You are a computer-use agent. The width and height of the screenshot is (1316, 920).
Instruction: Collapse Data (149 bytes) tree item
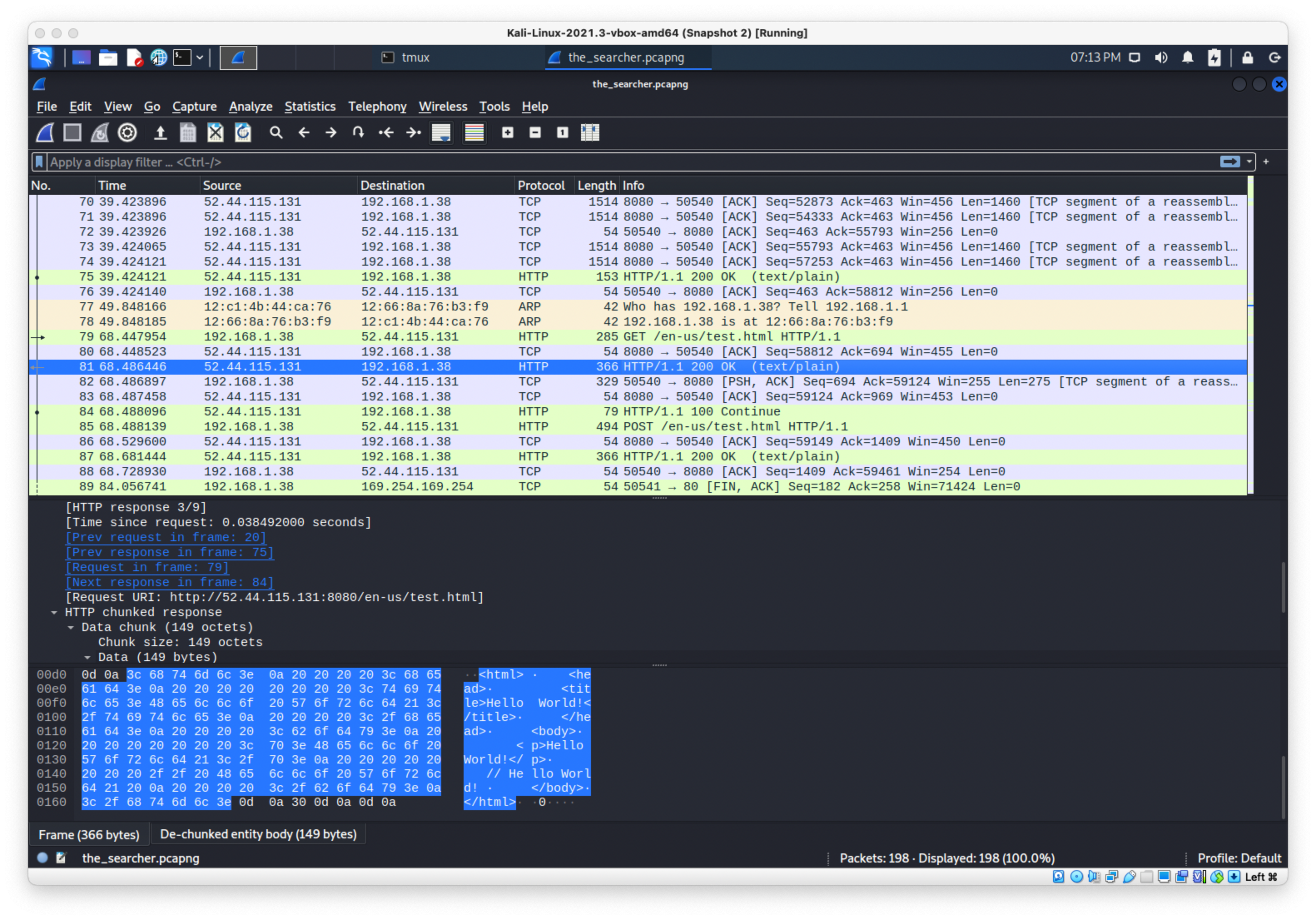click(x=87, y=657)
